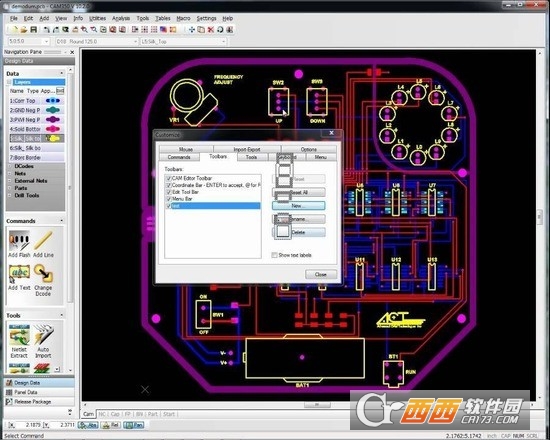Click the blue Move crosshair toolbar icon
Screen dimensions: 550x440
click(192, 30)
